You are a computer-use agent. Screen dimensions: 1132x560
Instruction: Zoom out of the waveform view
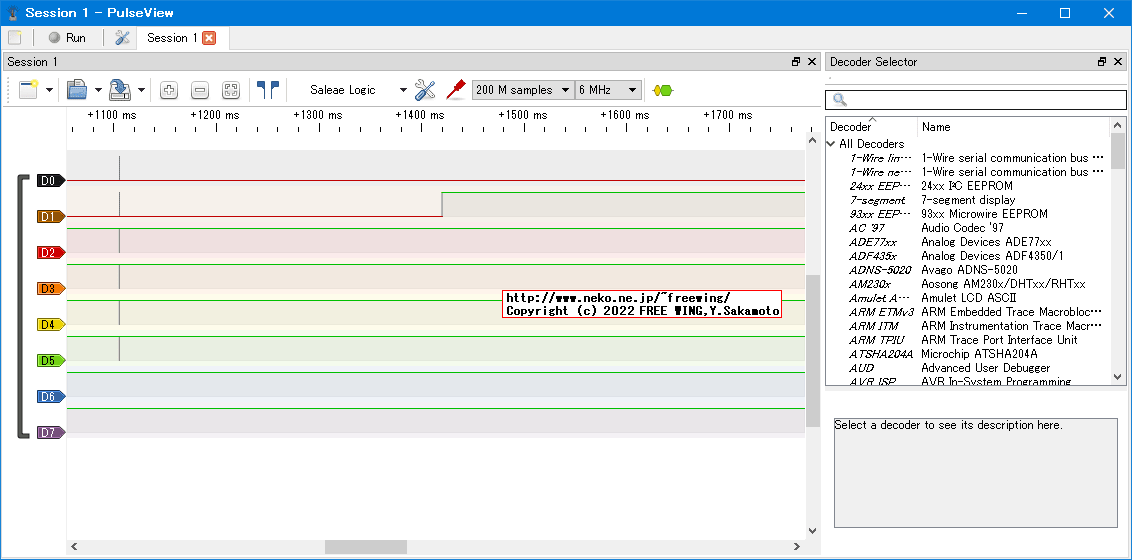[200, 90]
